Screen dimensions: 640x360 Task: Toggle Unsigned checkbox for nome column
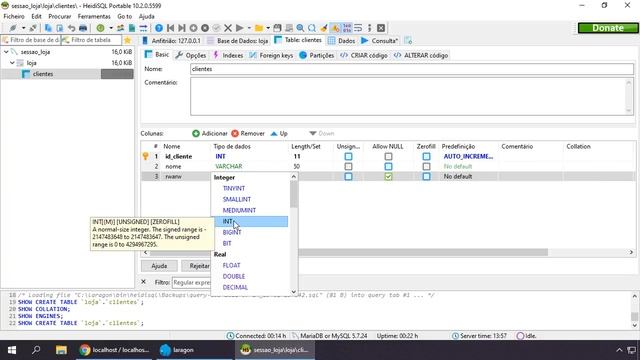point(348,167)
